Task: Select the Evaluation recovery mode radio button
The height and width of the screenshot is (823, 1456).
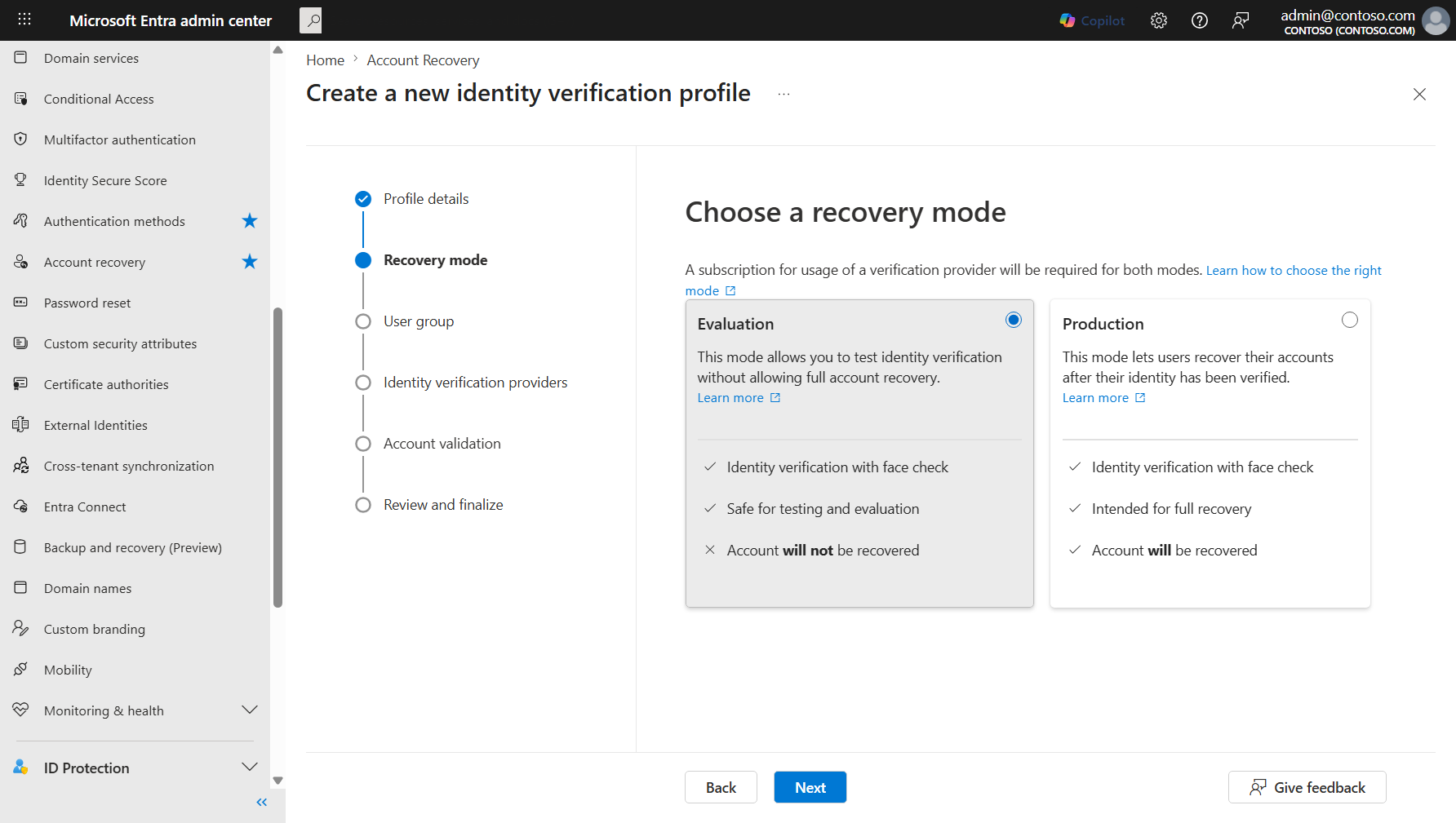Action: pyautogui.click(x=1014, y=320)
